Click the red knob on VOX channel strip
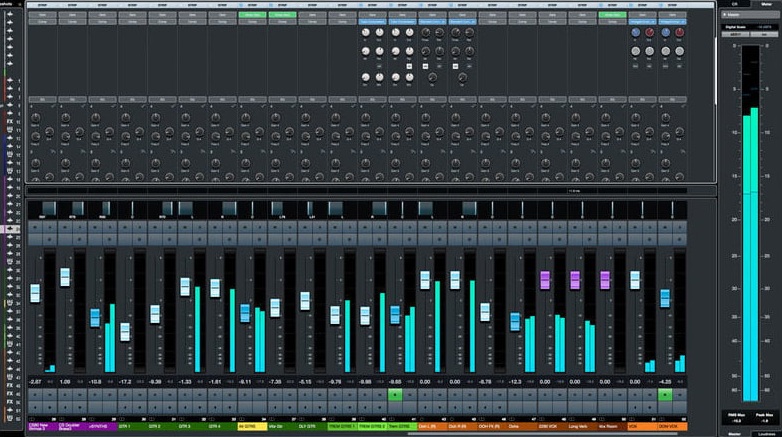Image resolution: width=782 pixels, height=437 pixels. coord(649,32)
